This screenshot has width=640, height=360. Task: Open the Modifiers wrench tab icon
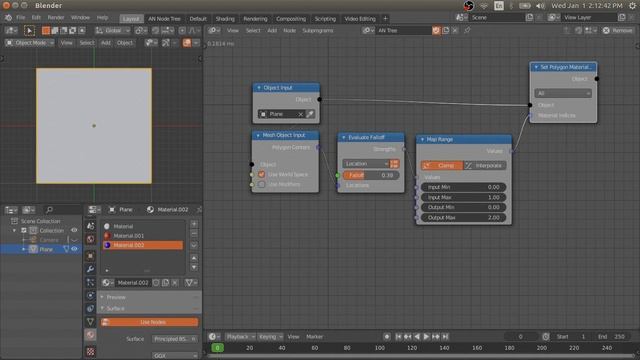tap(91, 269)
